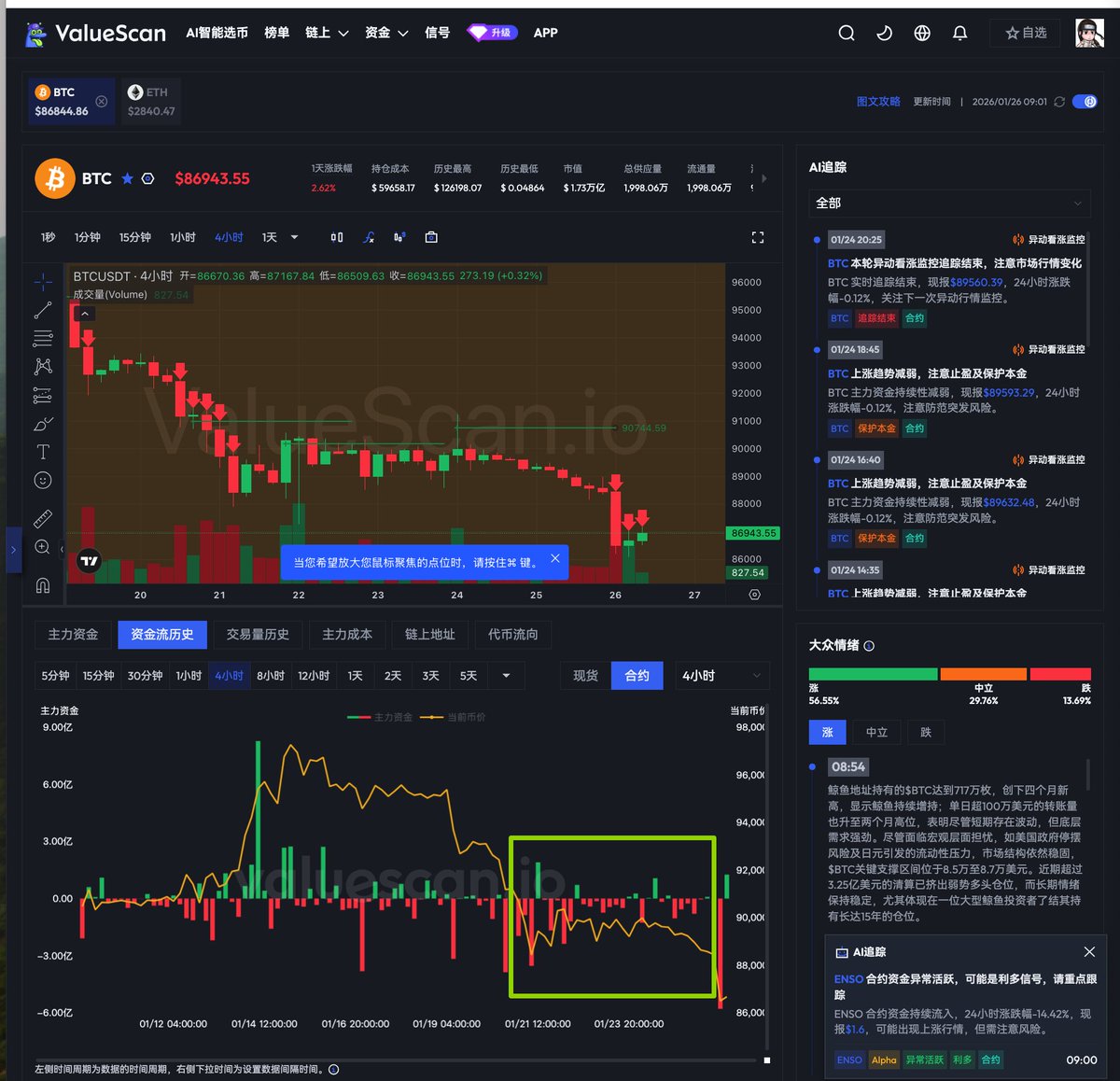Click the TradingView logo on chart
The height and width of the screenshot is (1081, 1120).
(89, 561)
